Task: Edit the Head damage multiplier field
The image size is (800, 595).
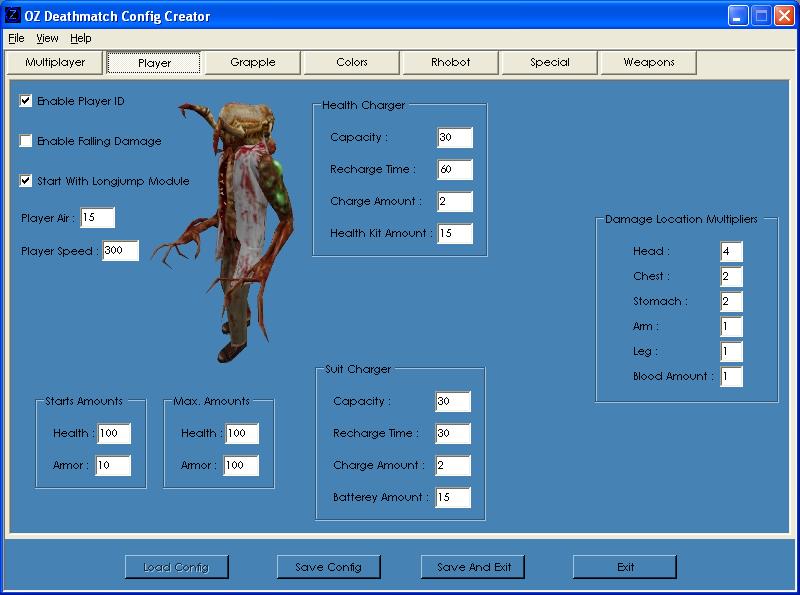Action: click(x=731, y=252)
